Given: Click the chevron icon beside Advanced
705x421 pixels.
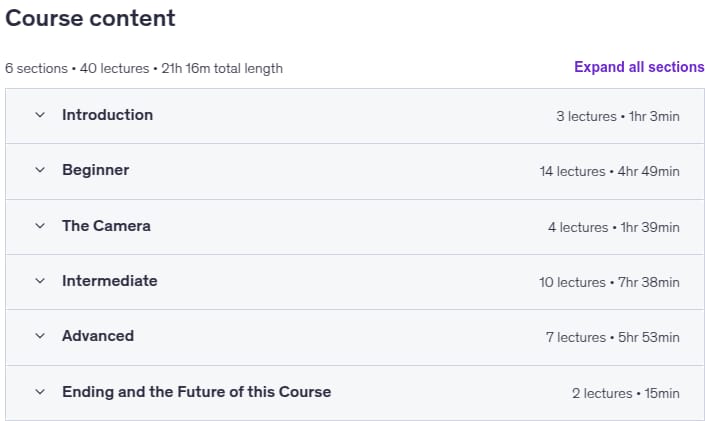Looking at the screenshot, I should coord(40,336).
